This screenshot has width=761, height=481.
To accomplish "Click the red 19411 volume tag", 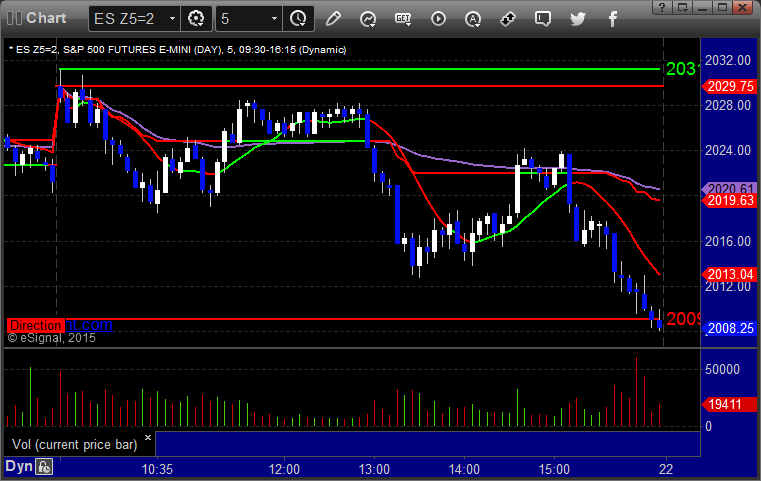I will click(729, 404).
